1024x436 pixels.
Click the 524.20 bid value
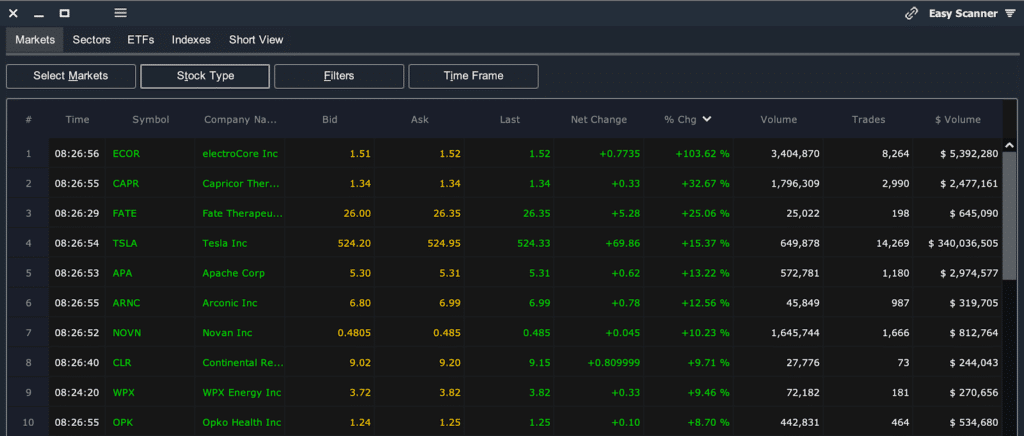point(354,243)
